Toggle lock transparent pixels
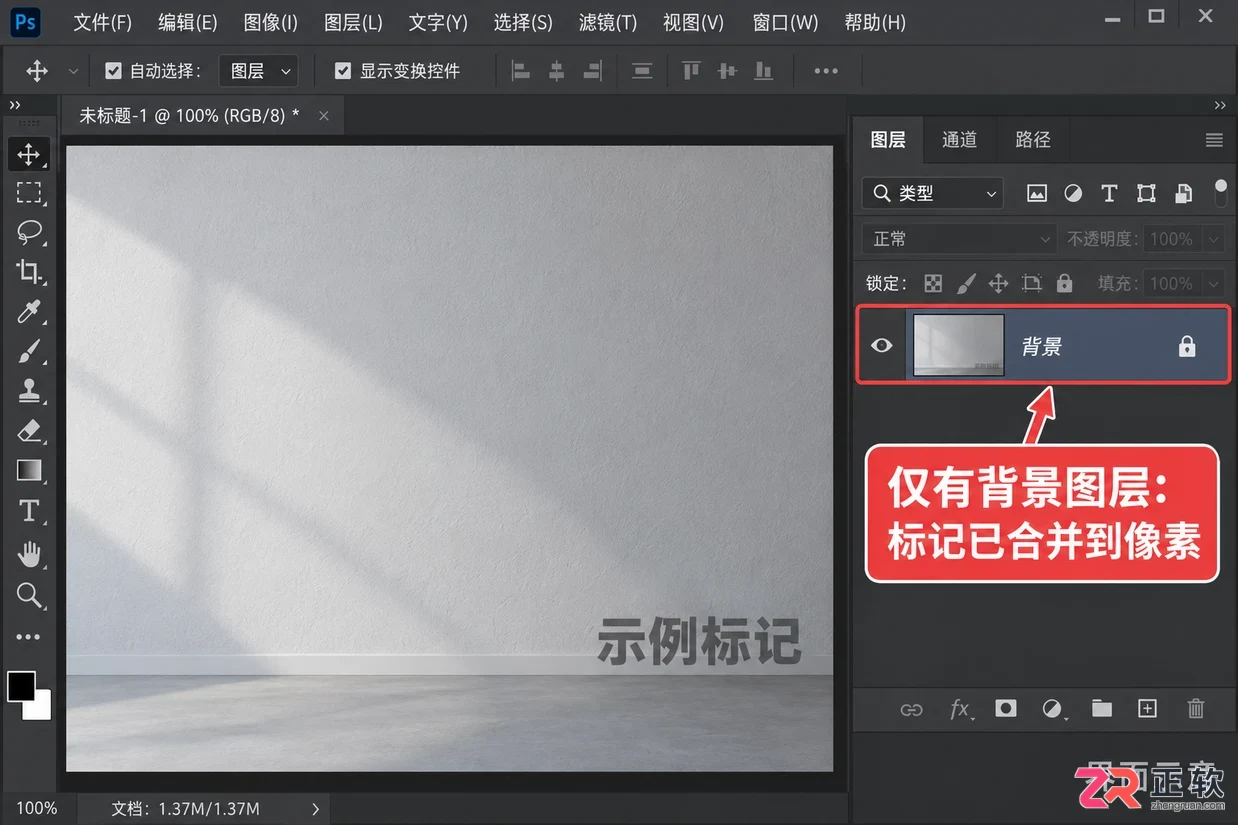Screen dimensions: 1238x825 point(933,283)
